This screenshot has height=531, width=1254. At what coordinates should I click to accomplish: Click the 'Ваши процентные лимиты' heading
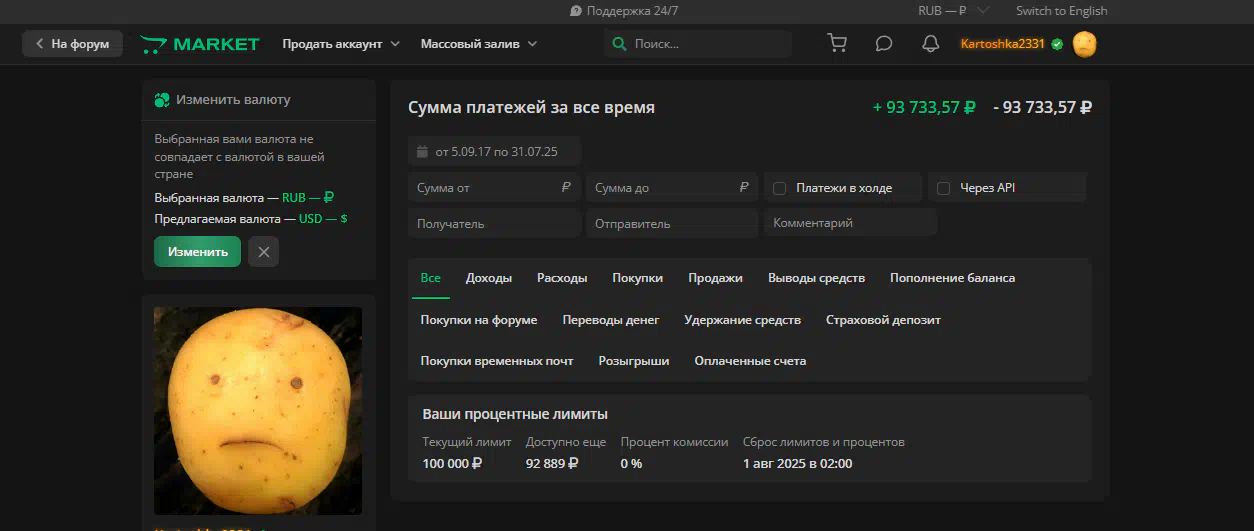coord(515,414)
